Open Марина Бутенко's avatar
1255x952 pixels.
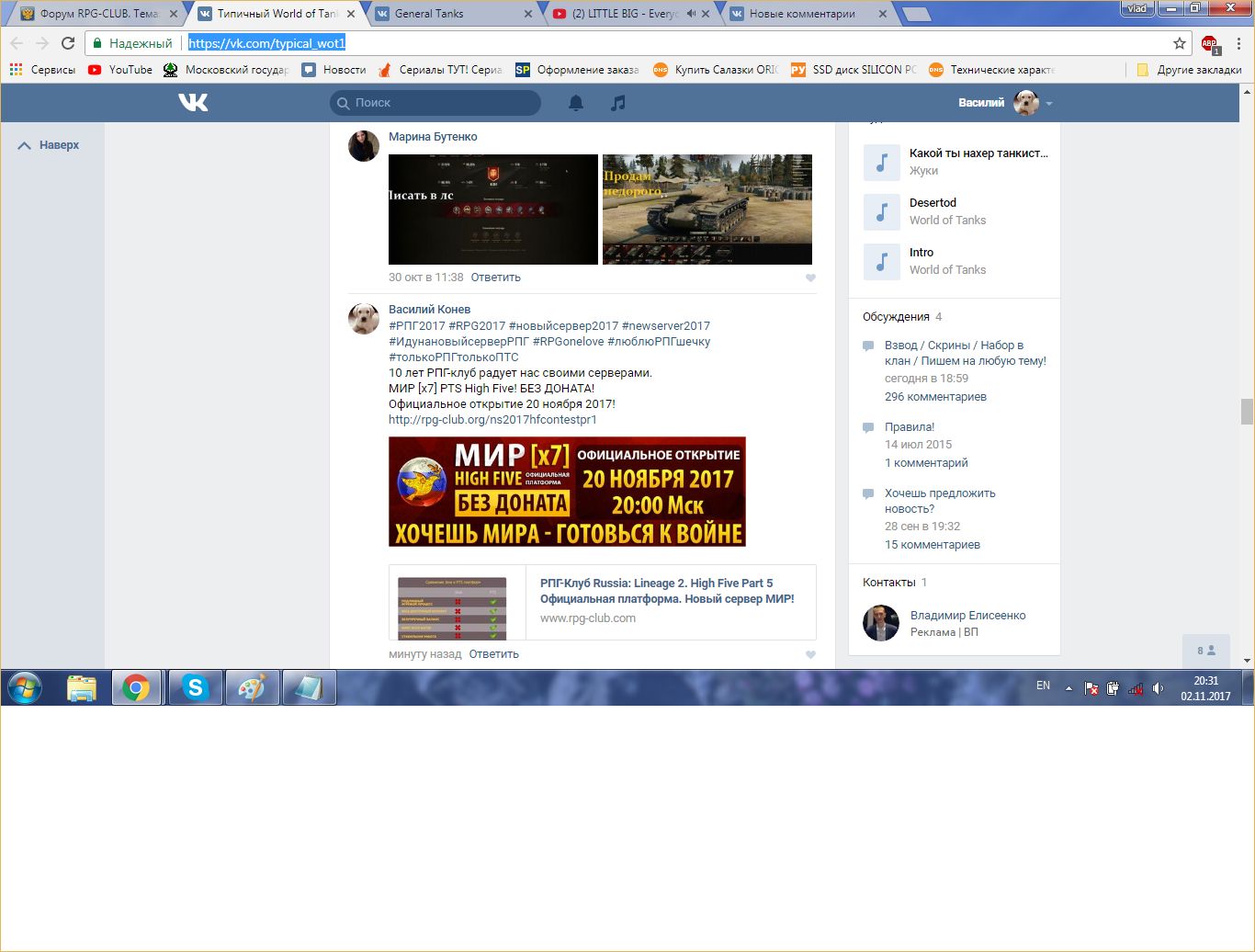pos(364,145)
